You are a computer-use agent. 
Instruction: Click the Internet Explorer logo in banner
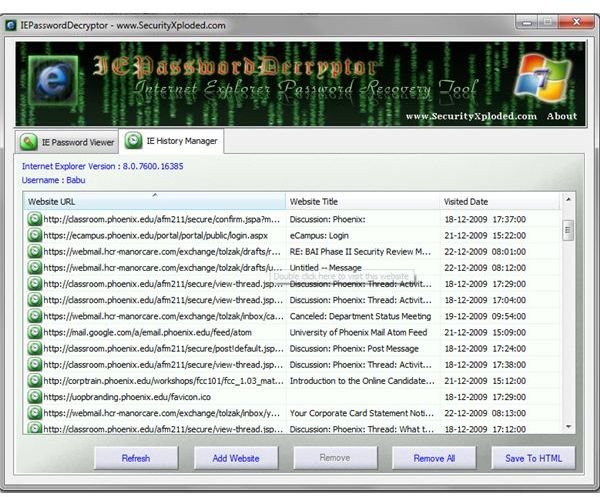pyautogui.click(x=53, y=80)
